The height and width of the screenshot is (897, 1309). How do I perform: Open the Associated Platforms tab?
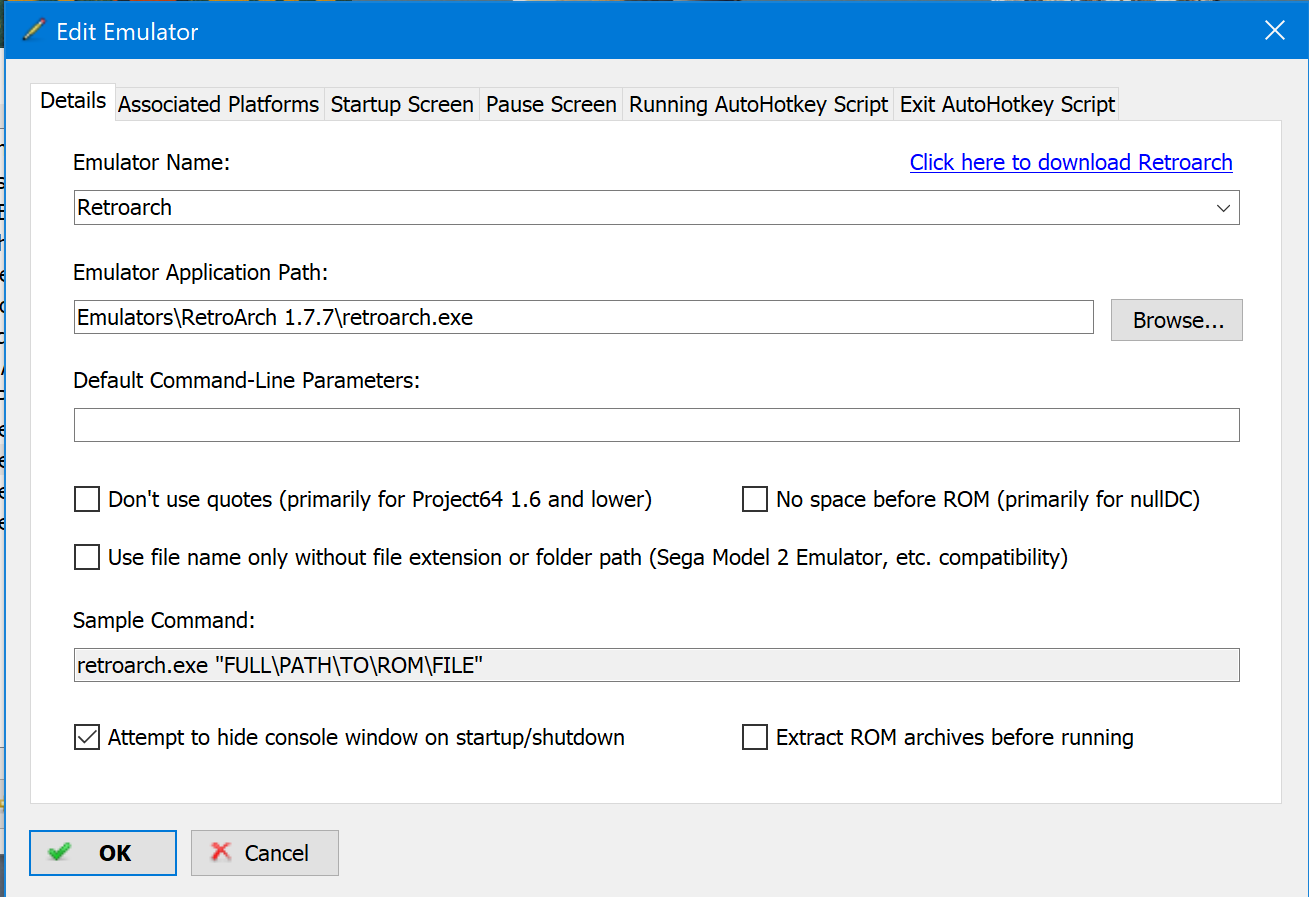point(219,104)
